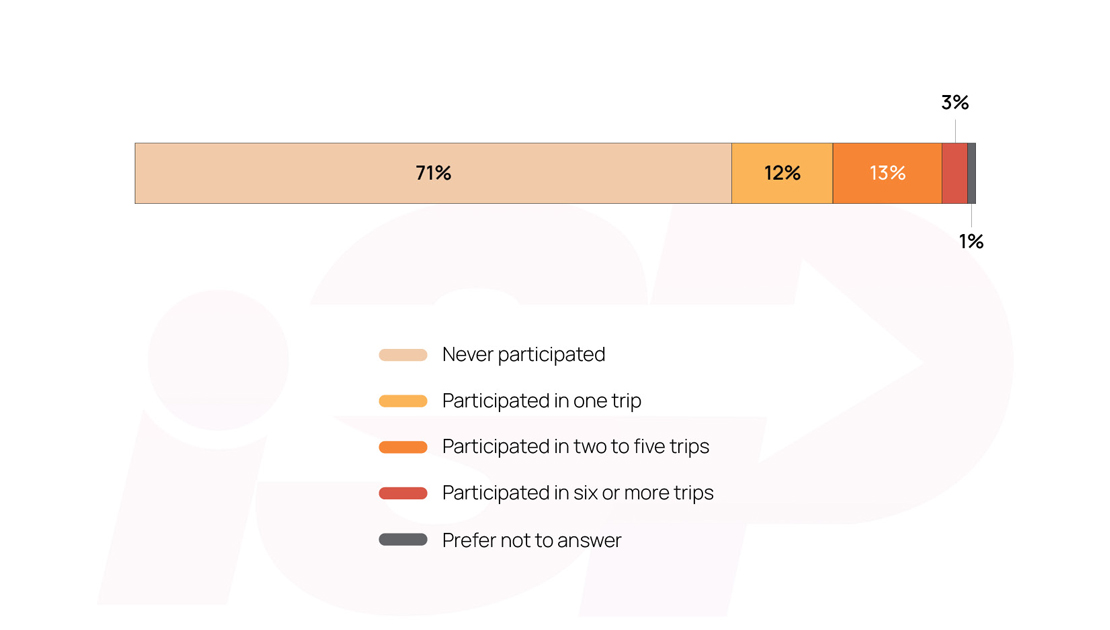The image size is (1110, 630).
Task: Select the 'two to five trips' legend swatch
Action: coord(403,447)
